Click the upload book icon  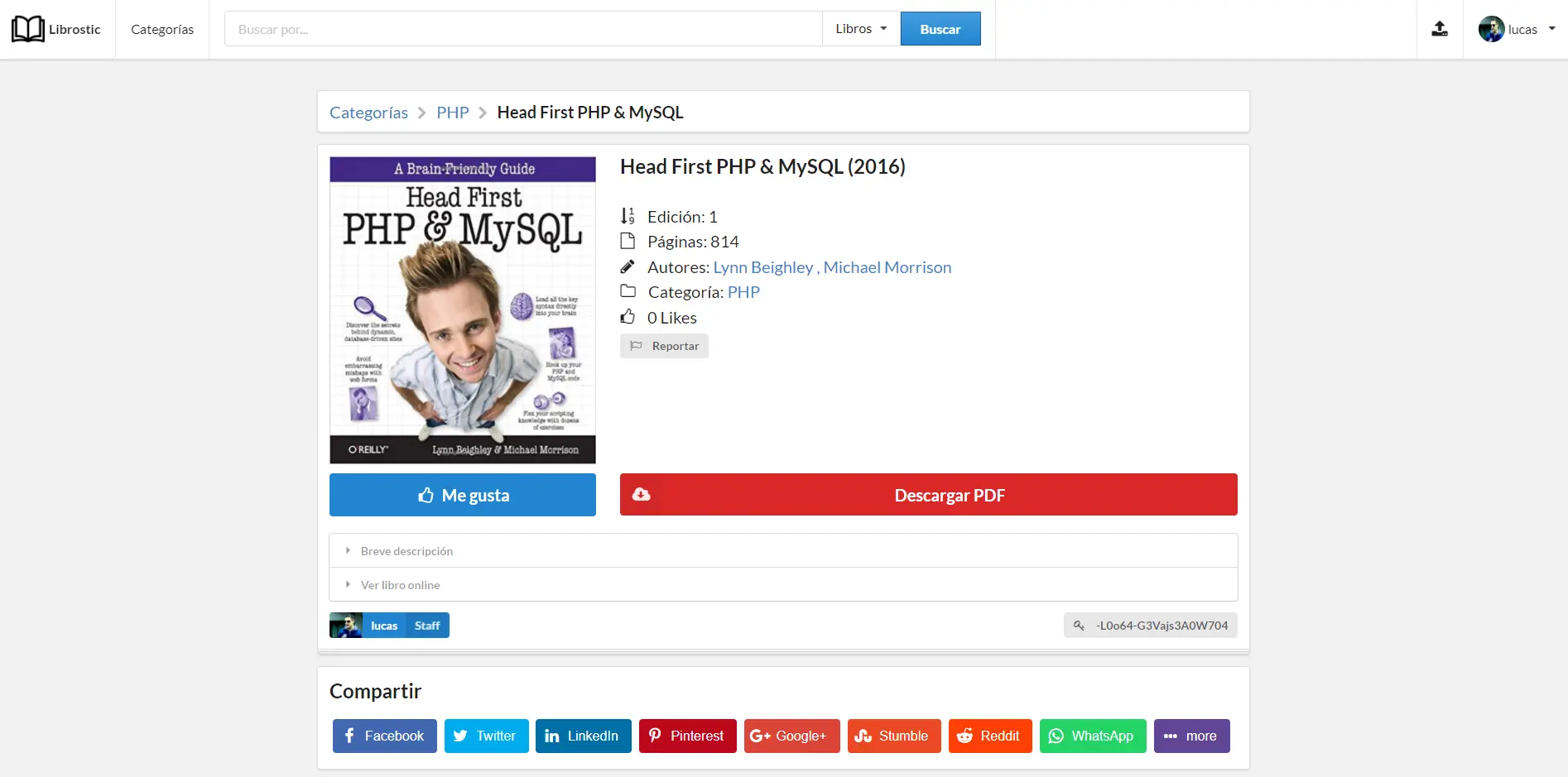[1440, 29]
